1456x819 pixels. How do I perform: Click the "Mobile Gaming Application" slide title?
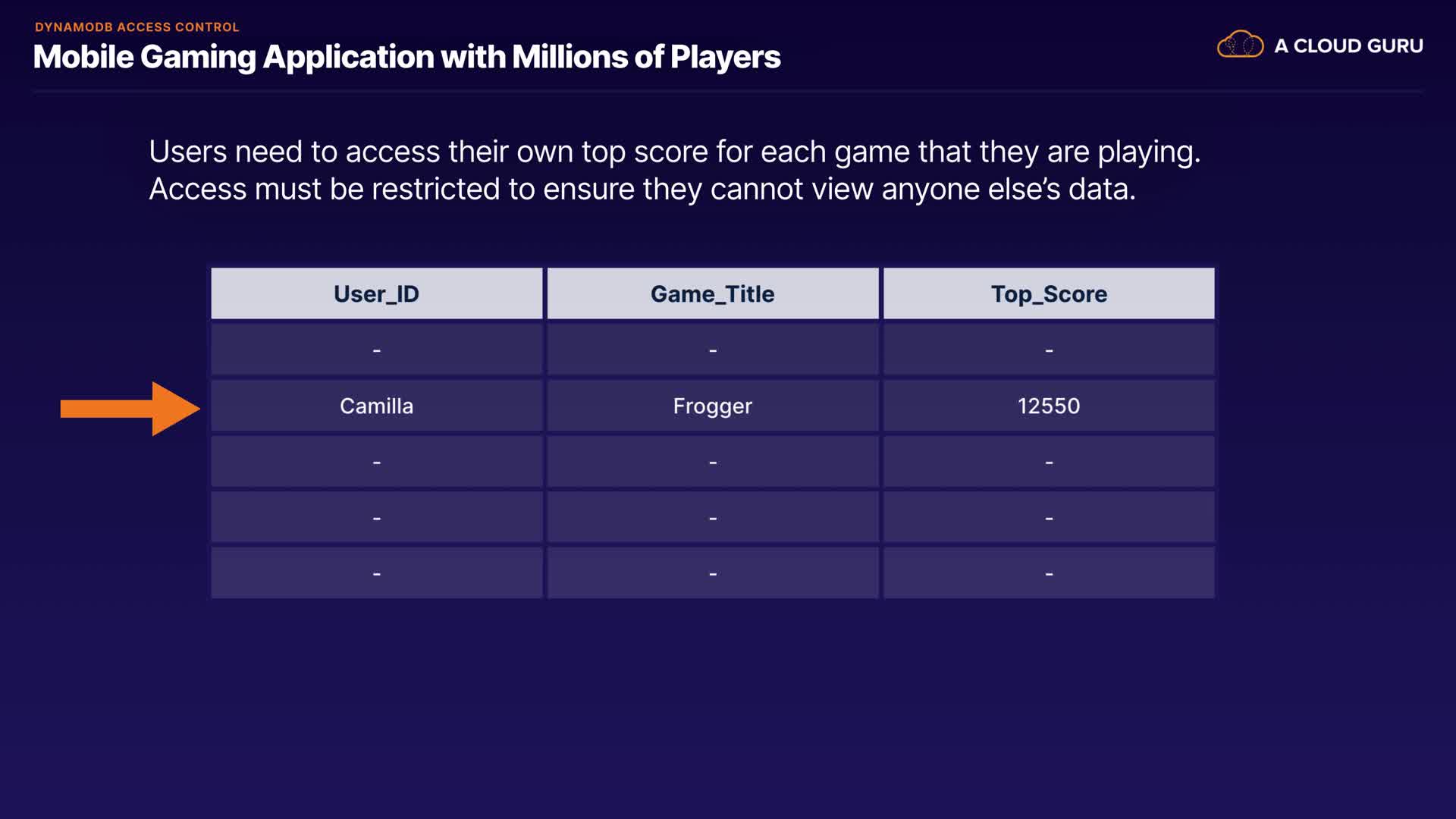coord(406,57)
